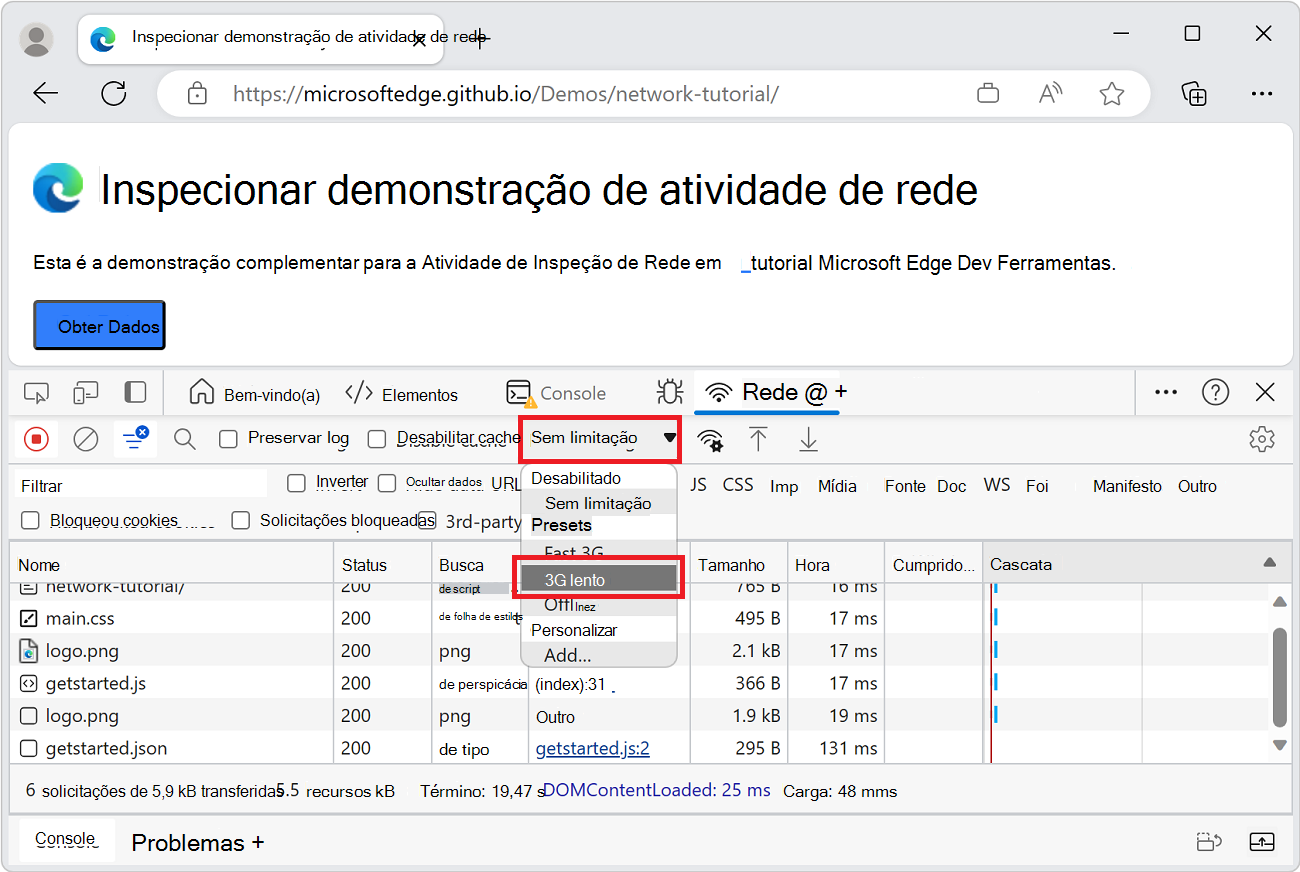This screenshot has width=1300, height=872.
Task: Select the Offline throttling option
Action: pos(598,605)
